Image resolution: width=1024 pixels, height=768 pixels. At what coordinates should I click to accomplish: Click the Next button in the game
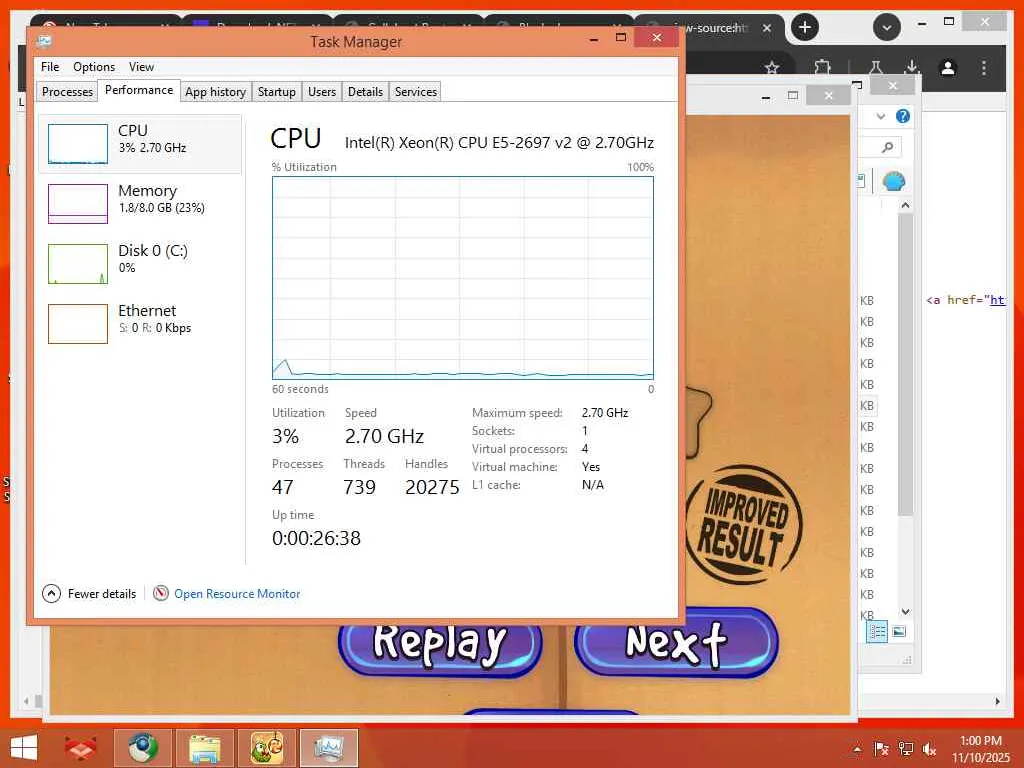click(x=676, y=643)
